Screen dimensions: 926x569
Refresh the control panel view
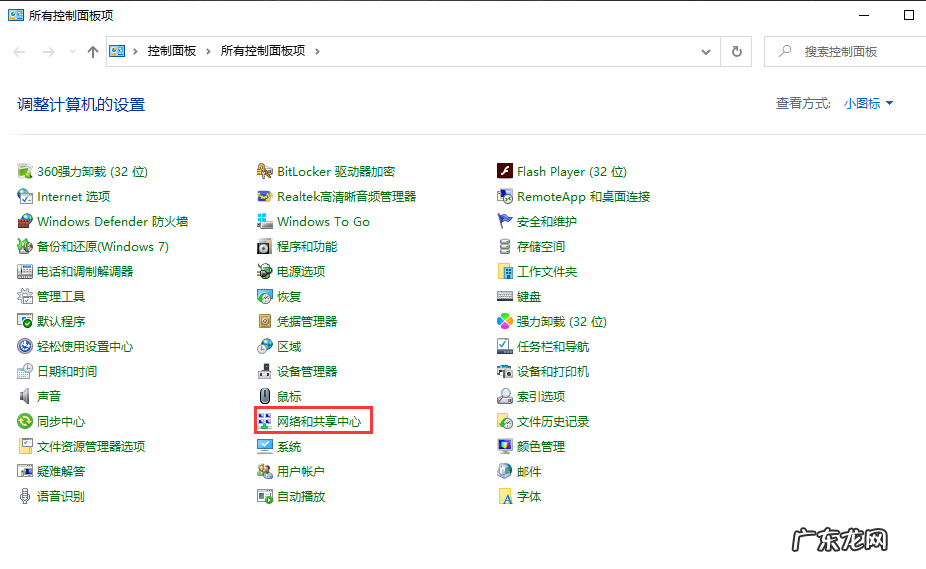click(x=736, y=51)
